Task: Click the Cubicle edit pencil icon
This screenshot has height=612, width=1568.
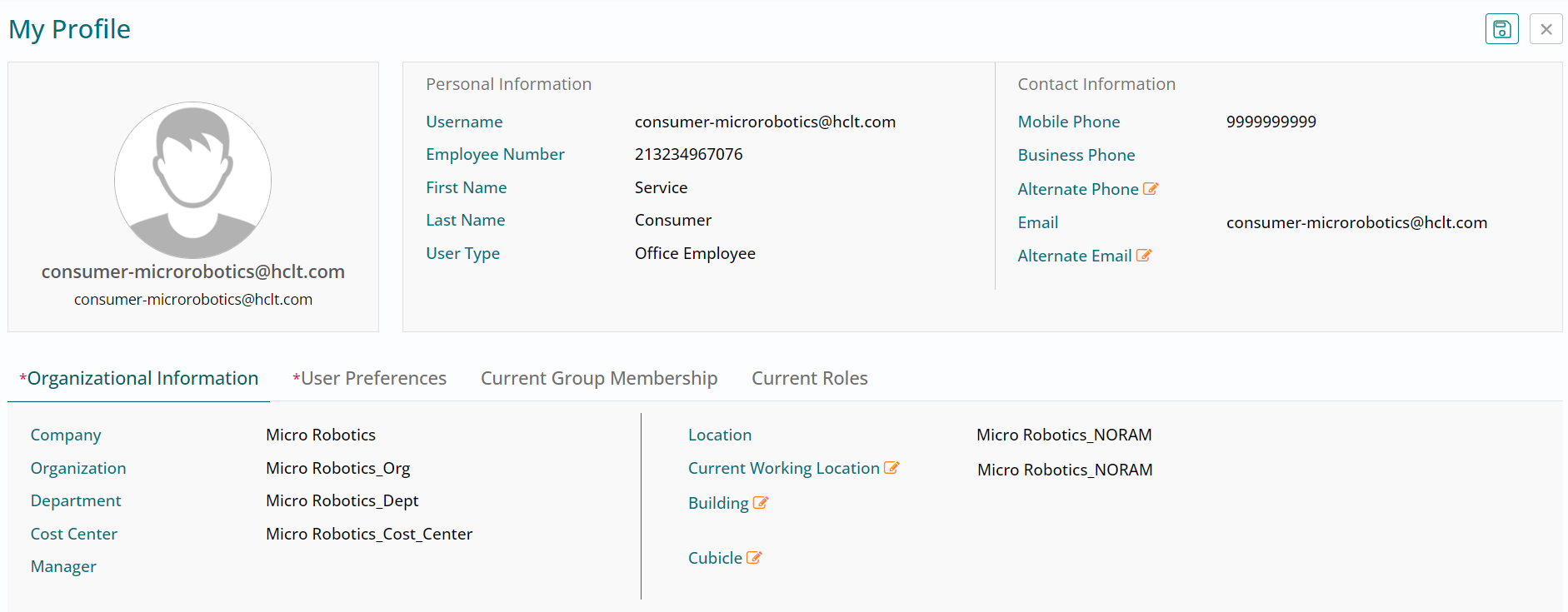Action: tap(754, 558)
